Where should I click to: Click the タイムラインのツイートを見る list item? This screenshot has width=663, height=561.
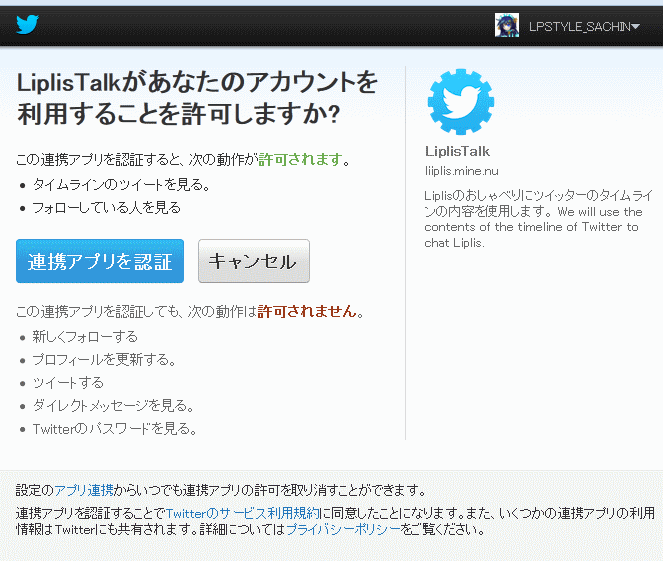121,184
